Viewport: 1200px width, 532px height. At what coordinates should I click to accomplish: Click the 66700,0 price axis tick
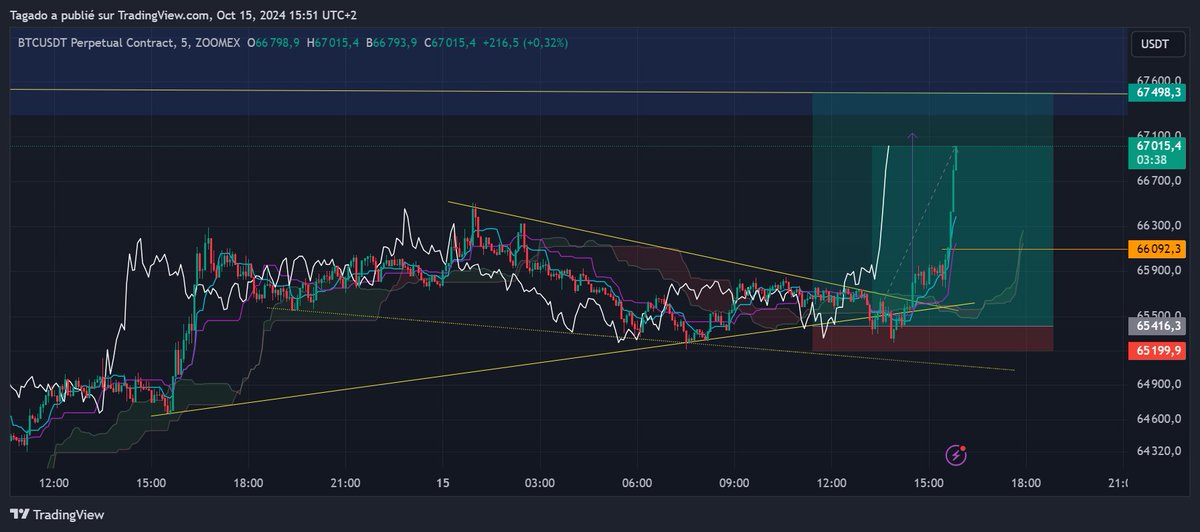click(1158, 181)
